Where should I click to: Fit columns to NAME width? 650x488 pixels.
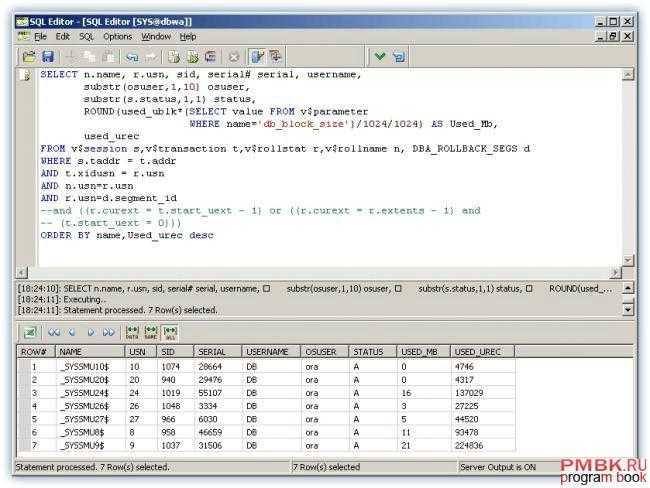tap(151, 332)
